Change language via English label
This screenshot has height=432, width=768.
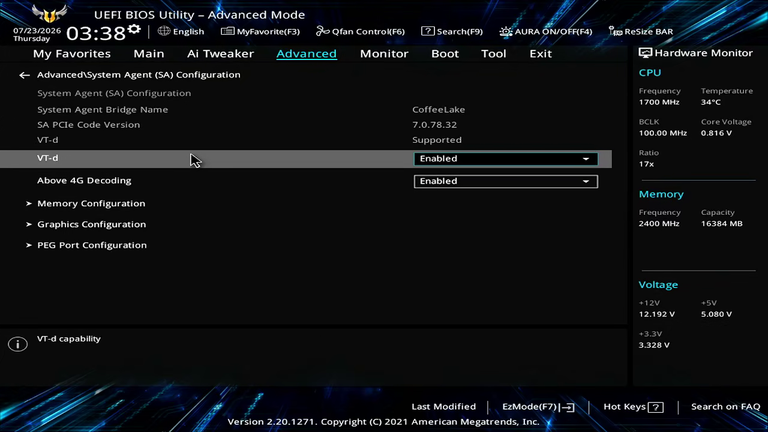(x=189, y=31)
